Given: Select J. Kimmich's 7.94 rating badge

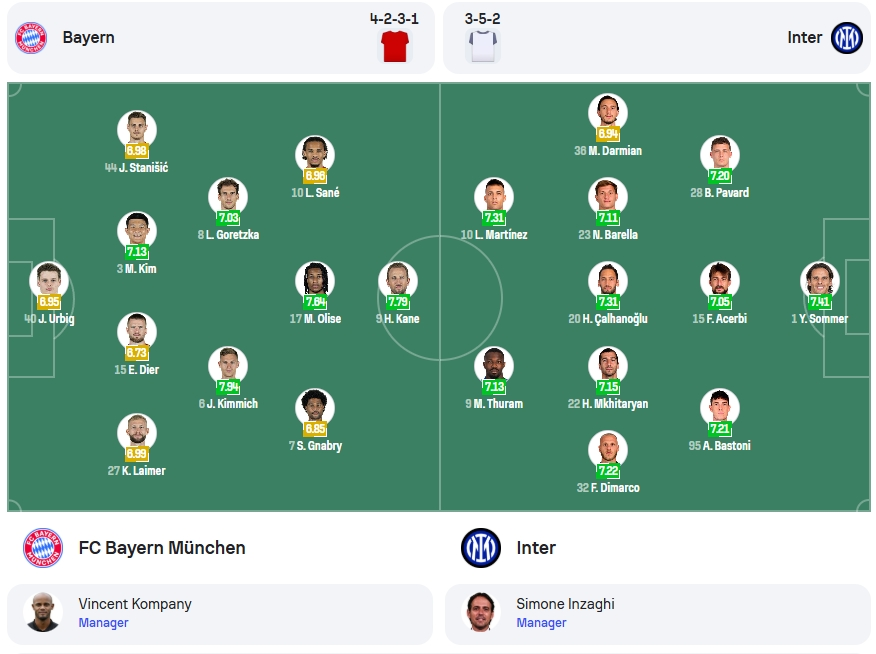Looking at the screenshot, I should click(x=228, y=386).
